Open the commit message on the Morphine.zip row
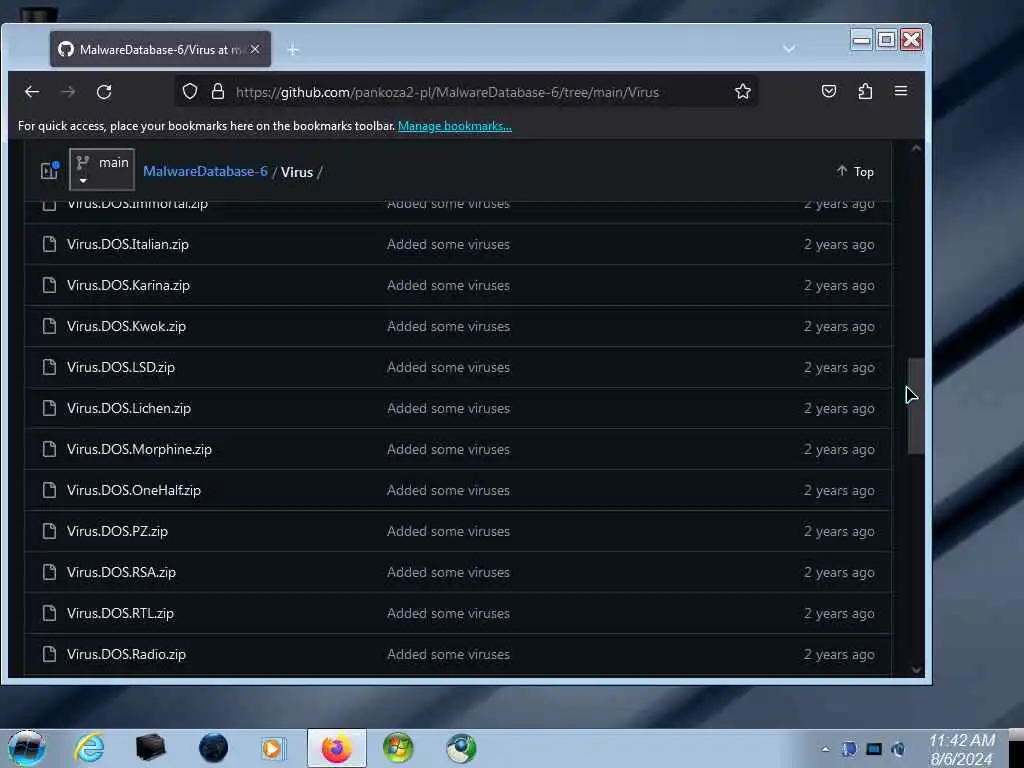Screen dimensions: 1024x768 448,449
